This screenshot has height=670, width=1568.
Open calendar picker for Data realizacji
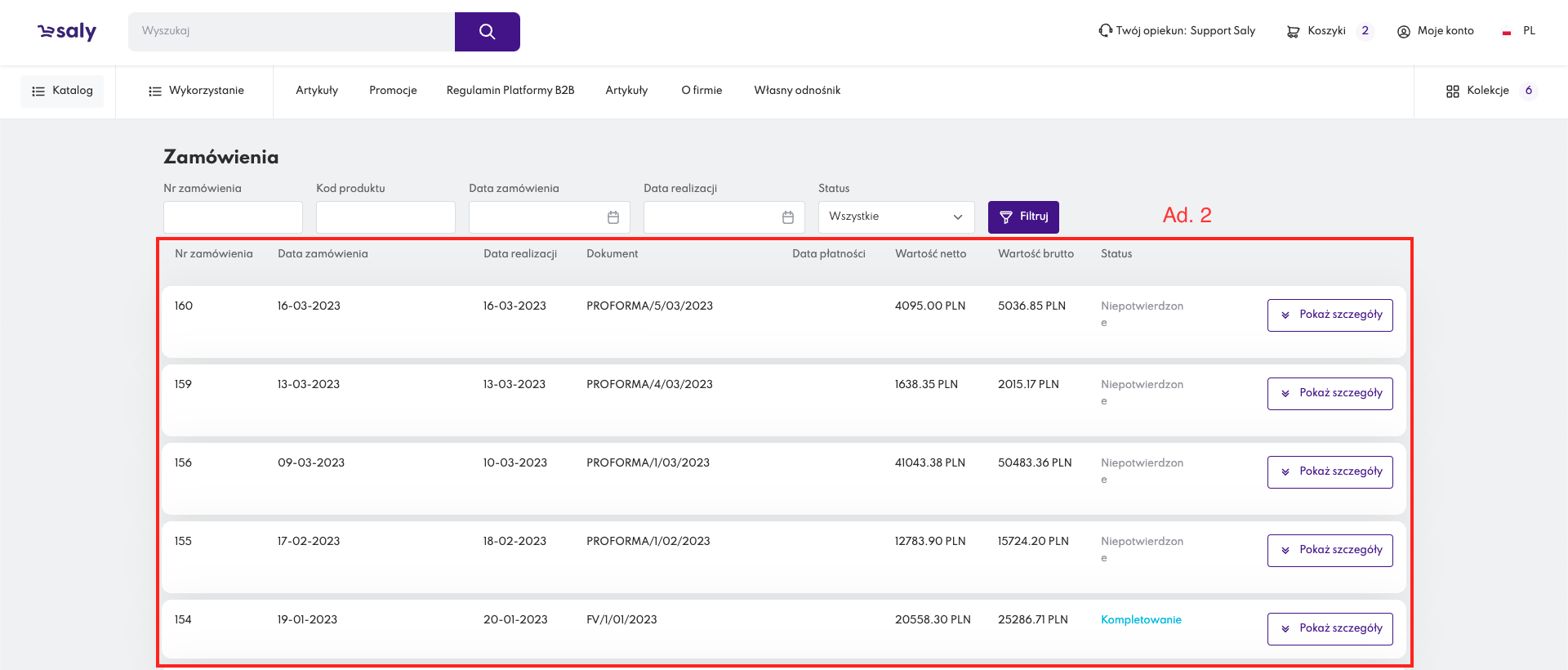pyautogui.click(x=787, y=217)
